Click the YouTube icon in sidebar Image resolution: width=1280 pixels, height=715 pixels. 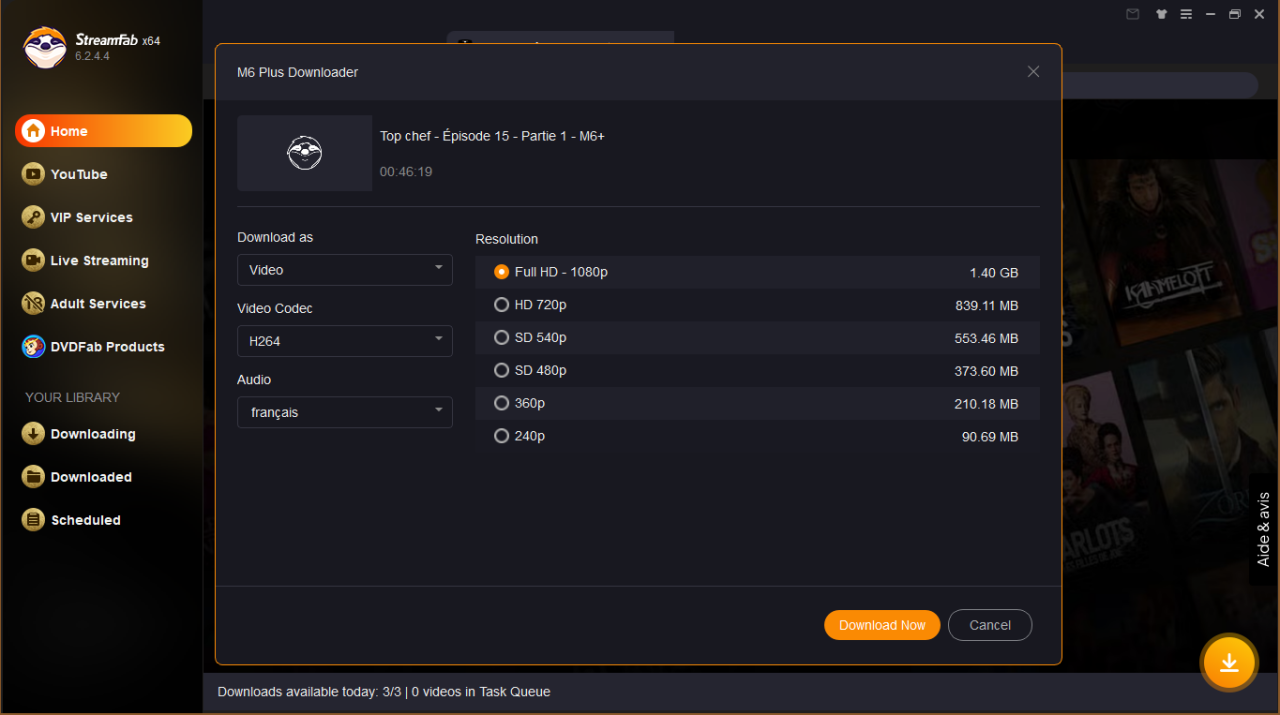click(x=34, y=174)
